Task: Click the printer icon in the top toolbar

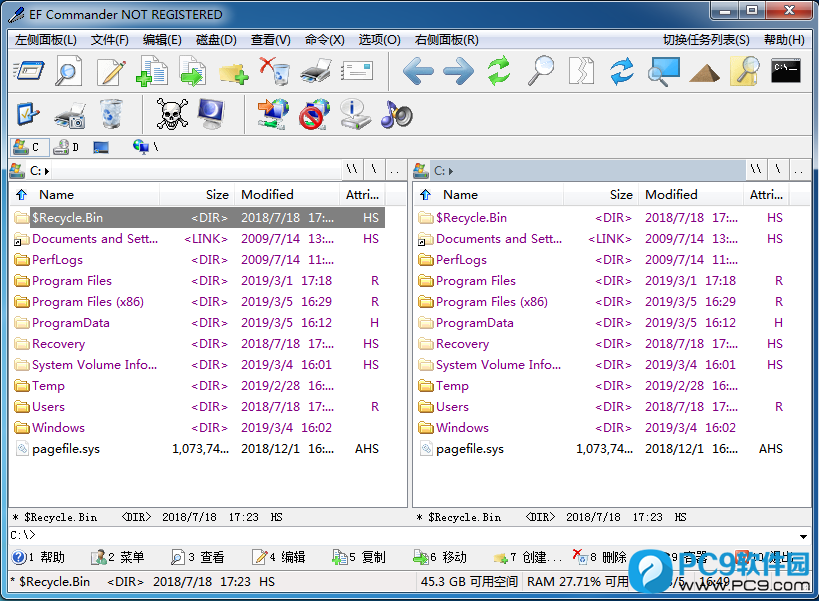Action: click(316, 71)
